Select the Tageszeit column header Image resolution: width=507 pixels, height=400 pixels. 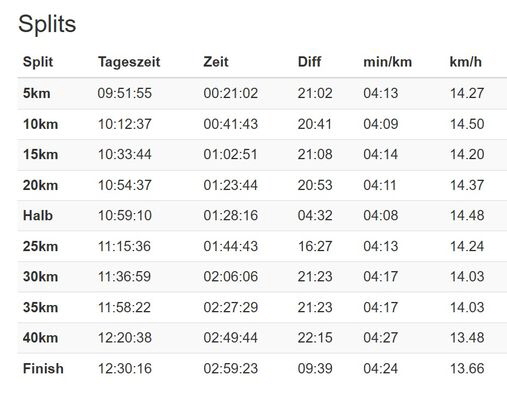pos(129,62)
